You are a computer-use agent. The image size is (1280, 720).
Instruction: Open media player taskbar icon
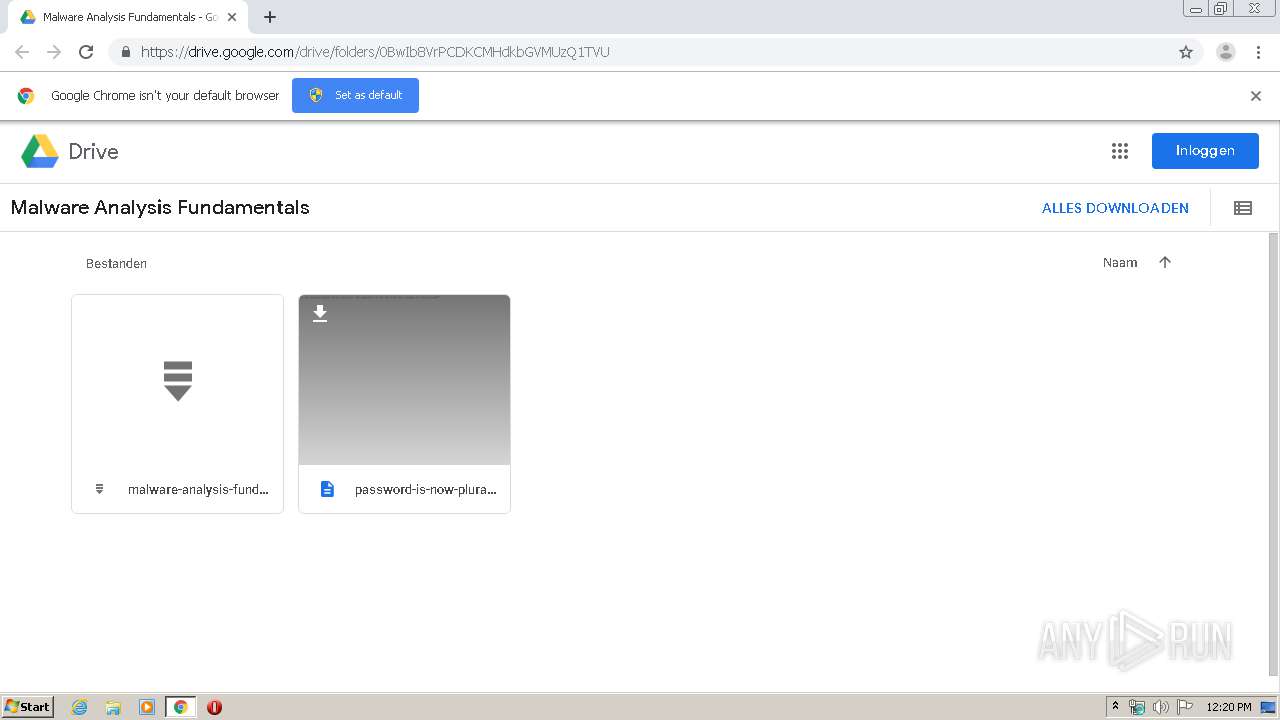coord(147,707)
